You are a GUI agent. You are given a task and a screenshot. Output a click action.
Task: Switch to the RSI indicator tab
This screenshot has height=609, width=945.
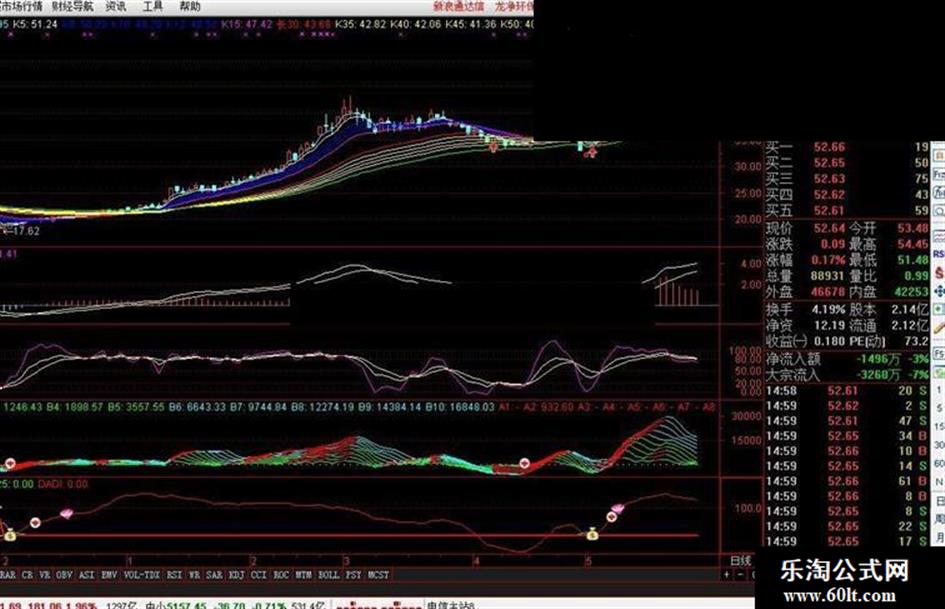pyautogui.click(x=174, y=575)
